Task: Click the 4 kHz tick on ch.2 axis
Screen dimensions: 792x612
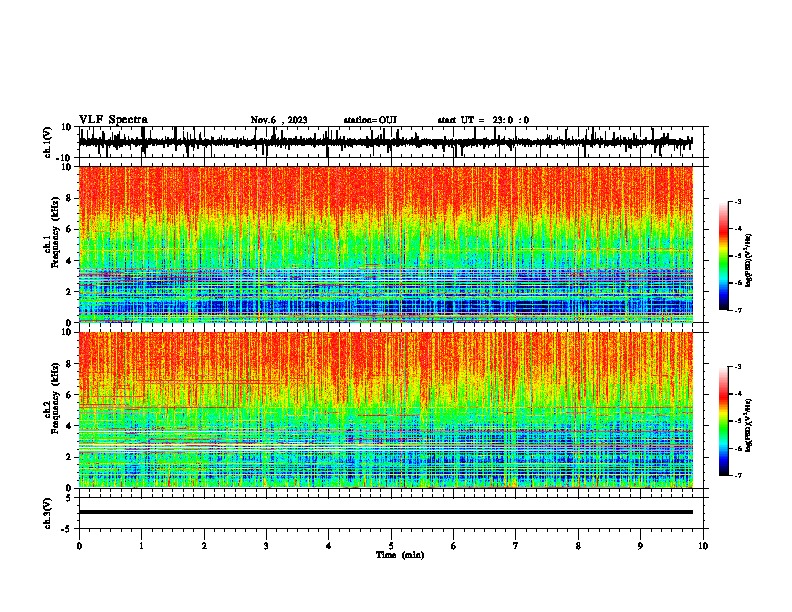Action: [x=69, y=426]
